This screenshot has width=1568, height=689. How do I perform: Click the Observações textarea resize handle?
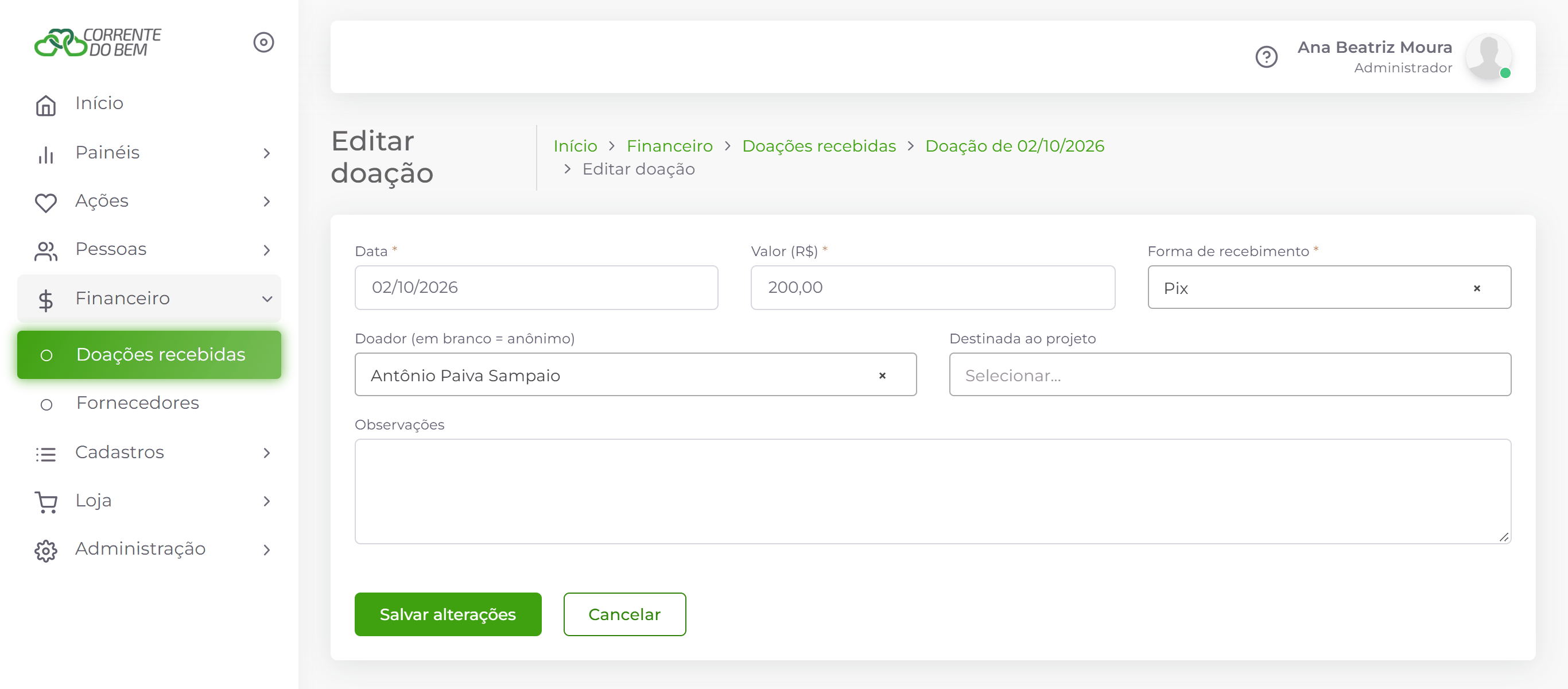[x=1504, y=537]
